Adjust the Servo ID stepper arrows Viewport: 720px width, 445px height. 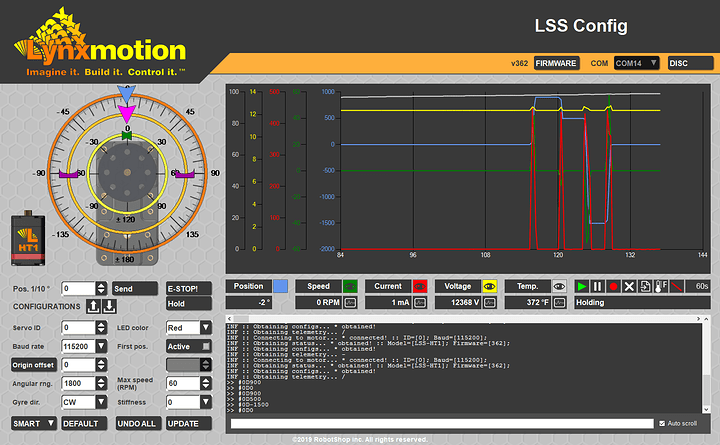[x=101, y=327]
